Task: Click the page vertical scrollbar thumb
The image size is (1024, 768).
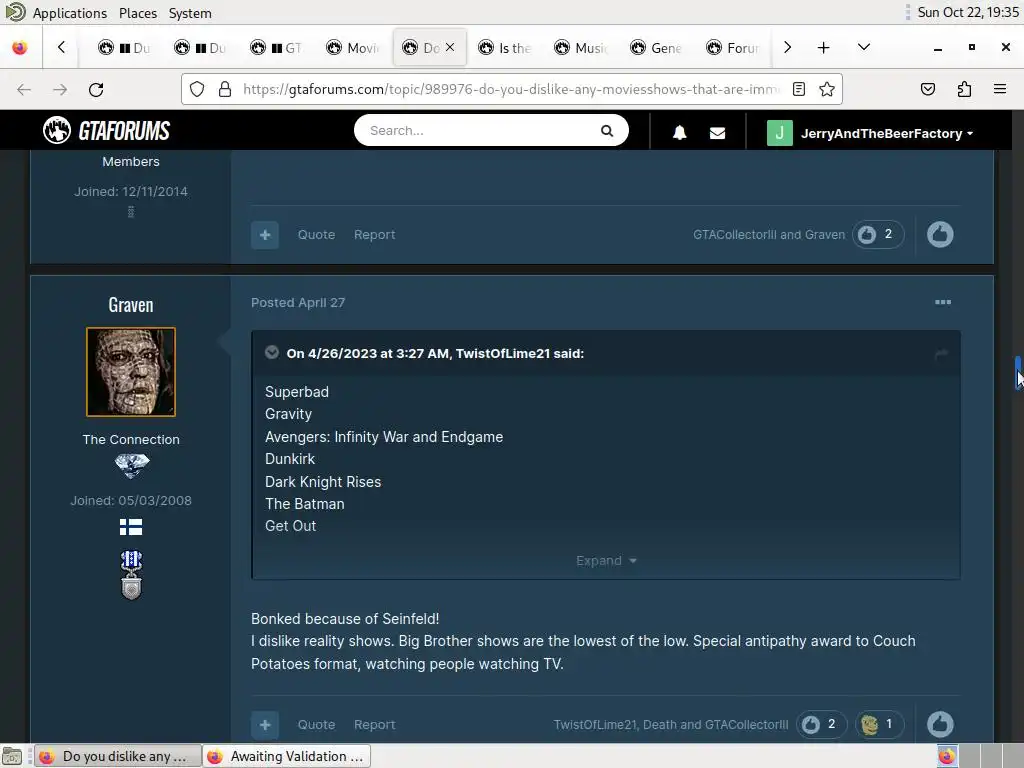Action: point(1018,373)
